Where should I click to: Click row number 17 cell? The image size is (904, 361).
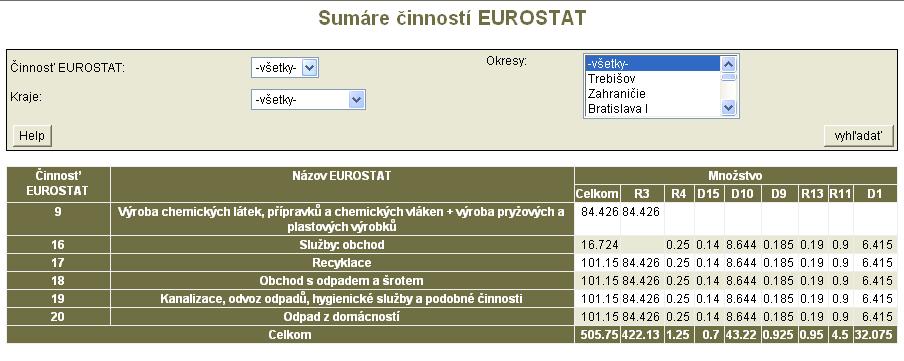pyautogui.click(x=58, y=262)
